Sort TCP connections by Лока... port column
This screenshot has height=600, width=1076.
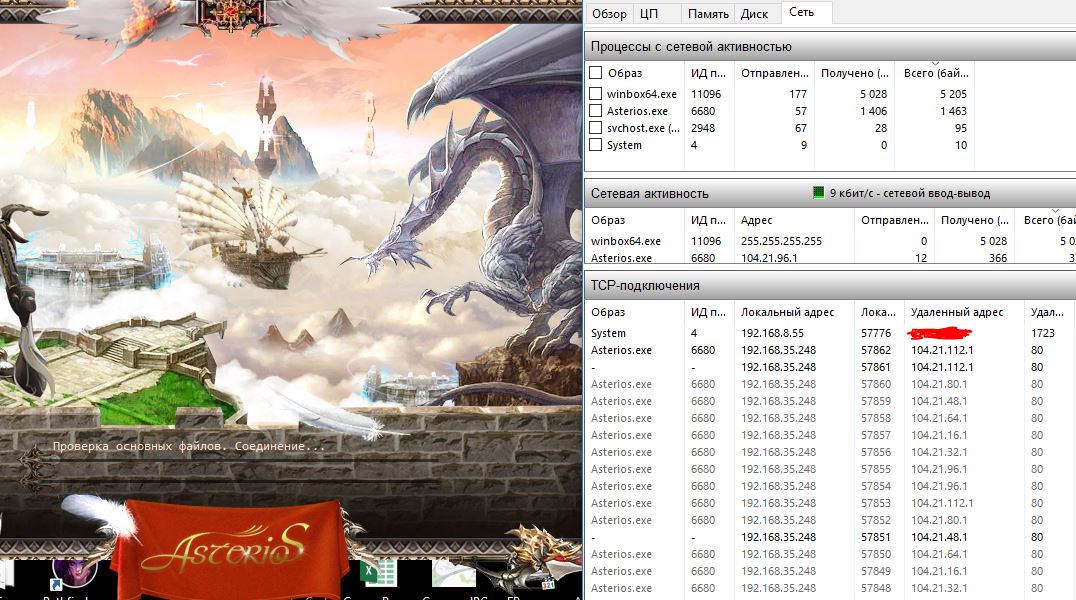tap(878, 312)
